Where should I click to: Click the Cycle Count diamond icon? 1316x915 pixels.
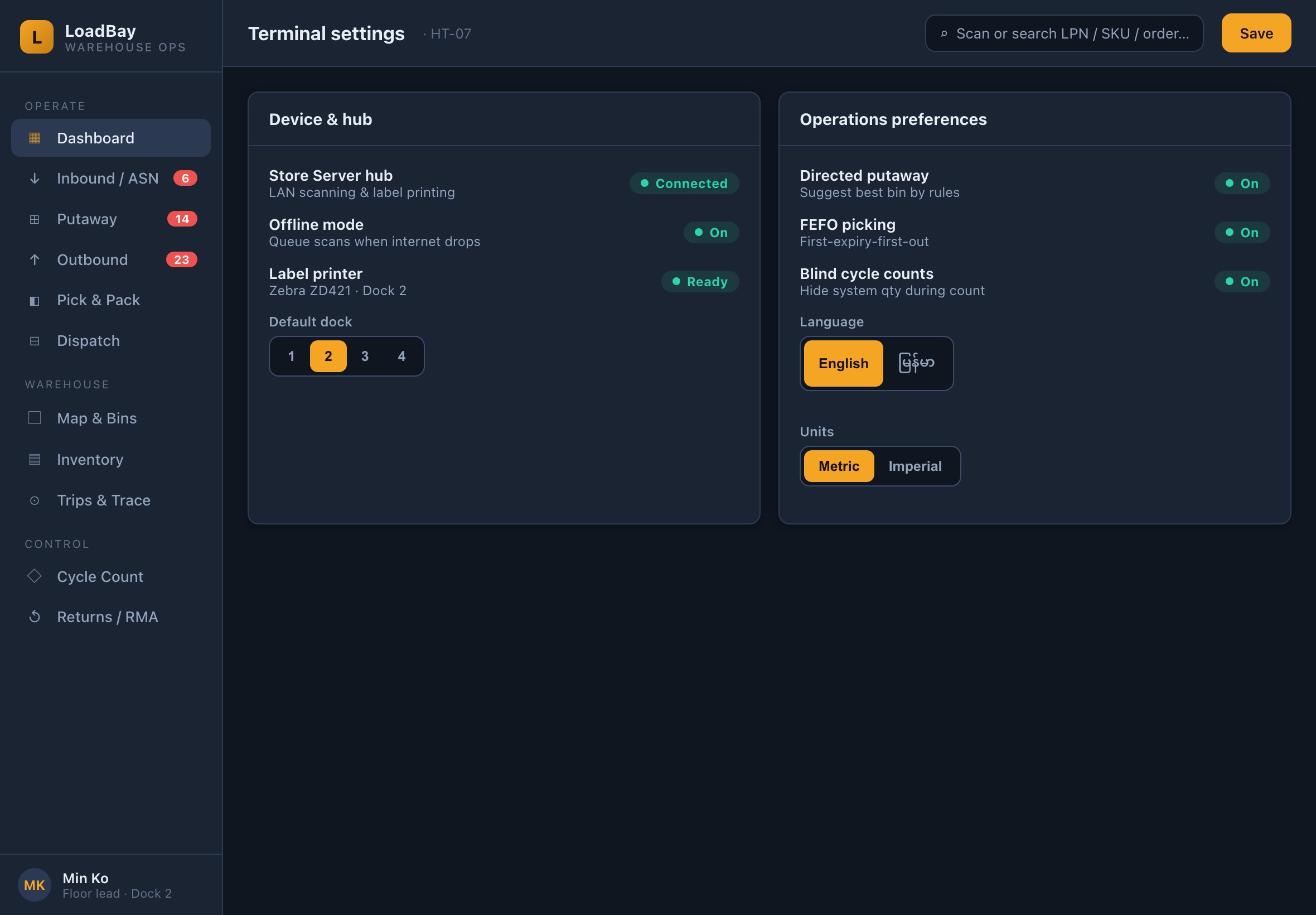tap(35, 576)
